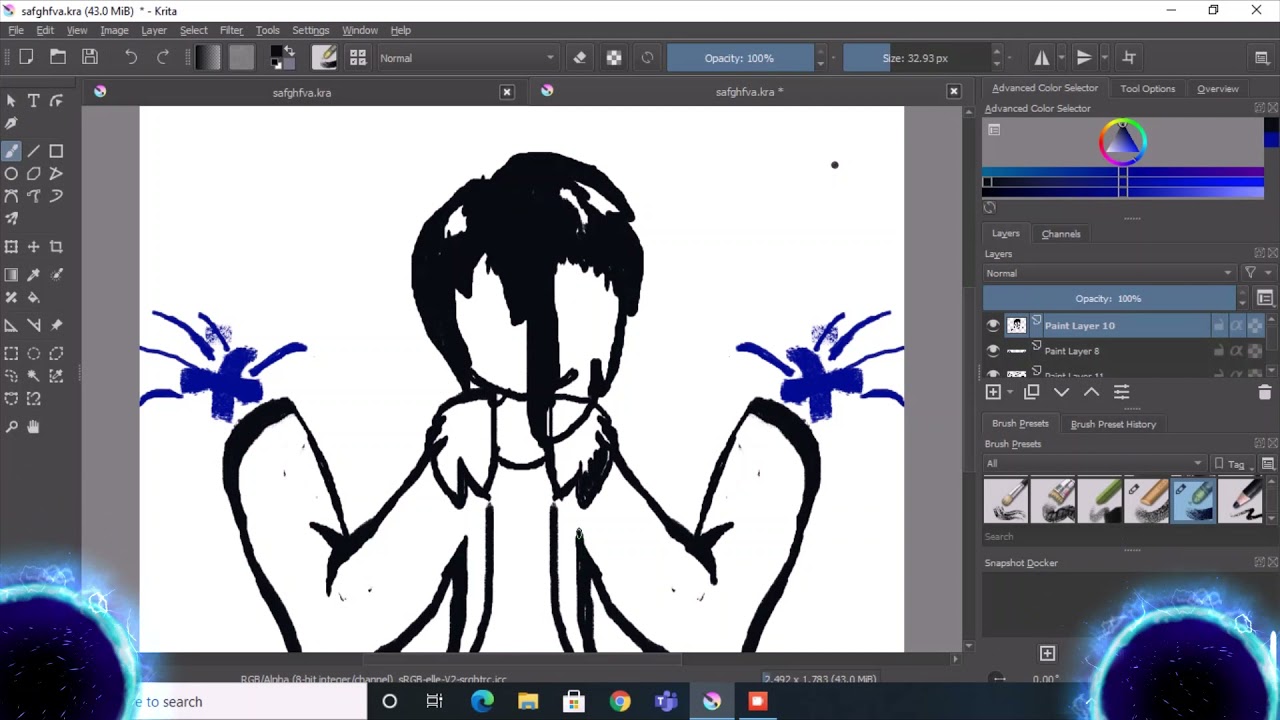This screenshot has width=1280, height=720.
Task: Open brush presets All tag dropdown
Action: [x=1094, y=463]
